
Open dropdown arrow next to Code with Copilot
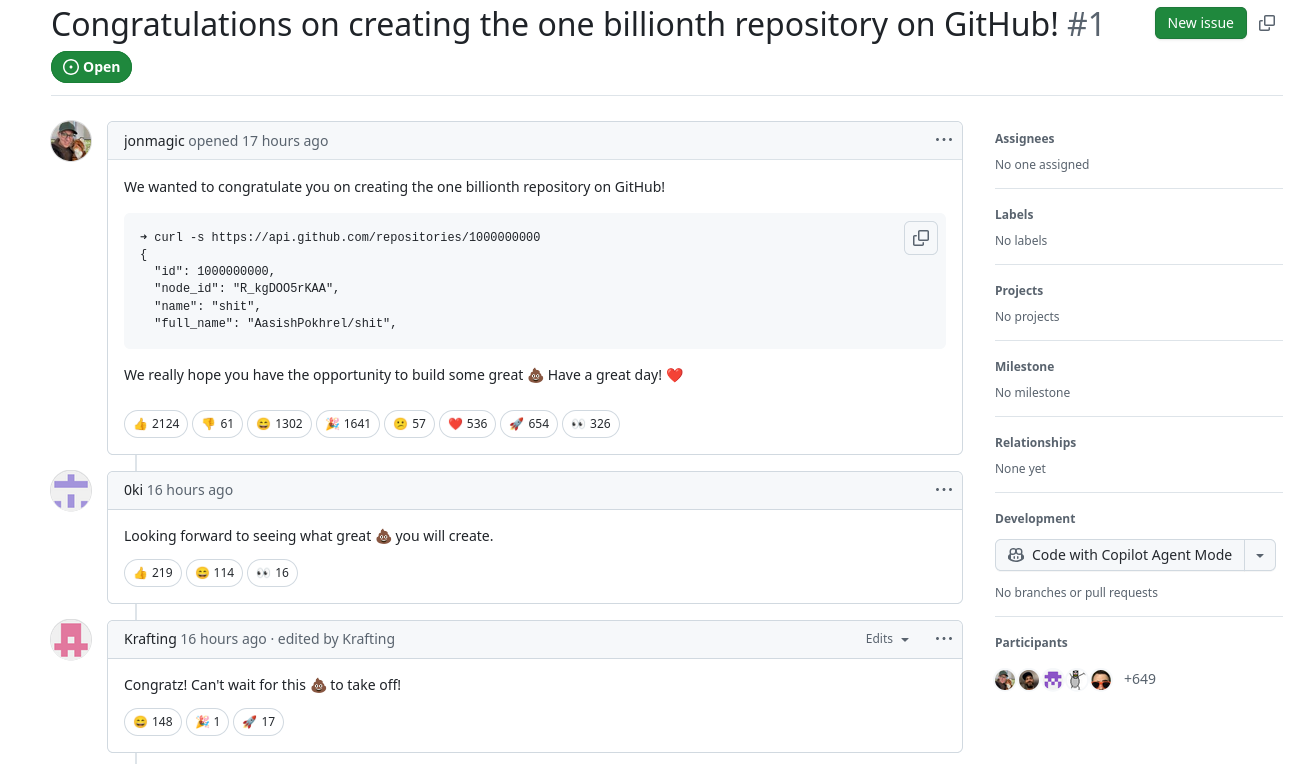pyautogui.click(x=1260, y=555)
